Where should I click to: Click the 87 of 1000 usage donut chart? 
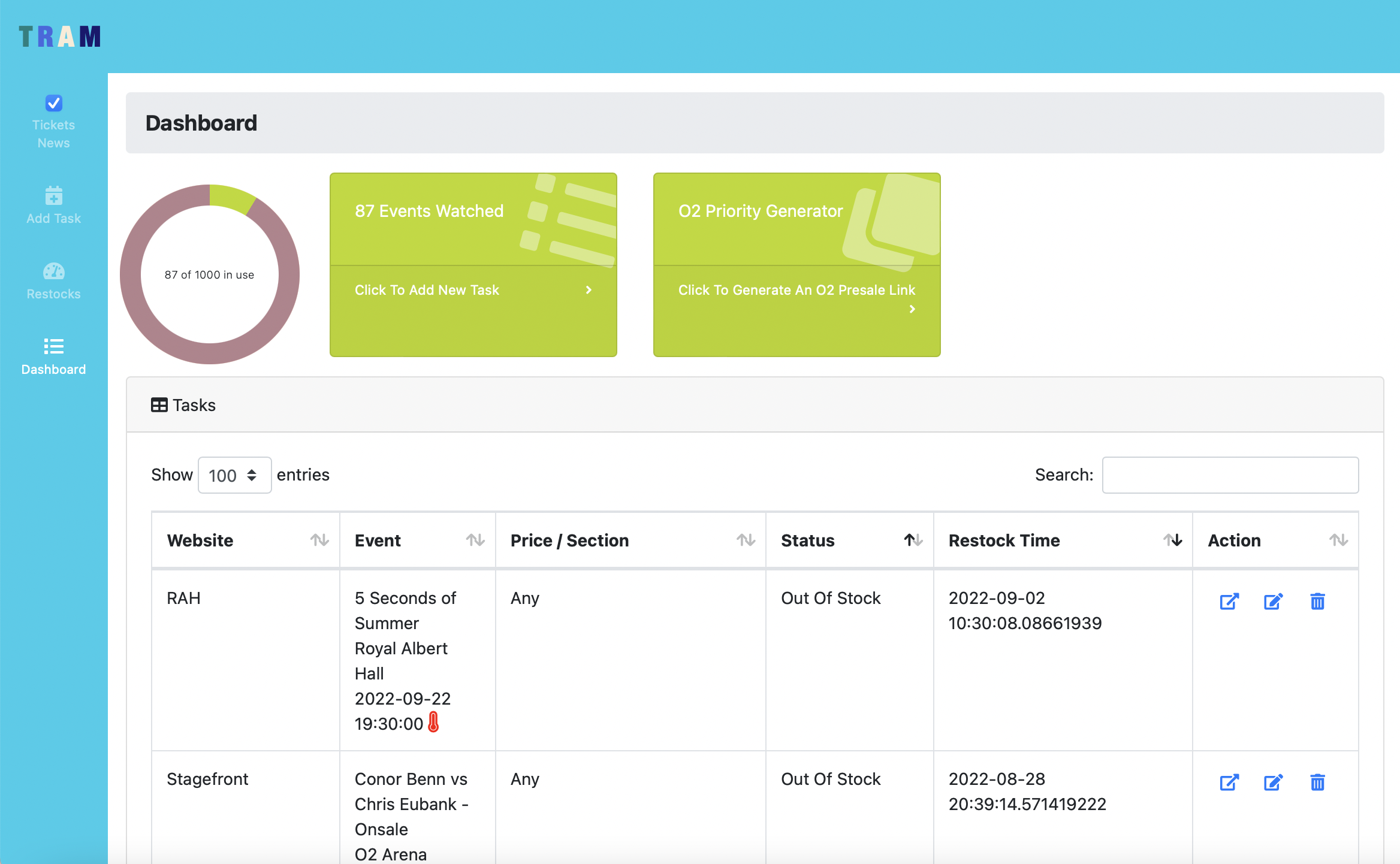tap(209, 274)
